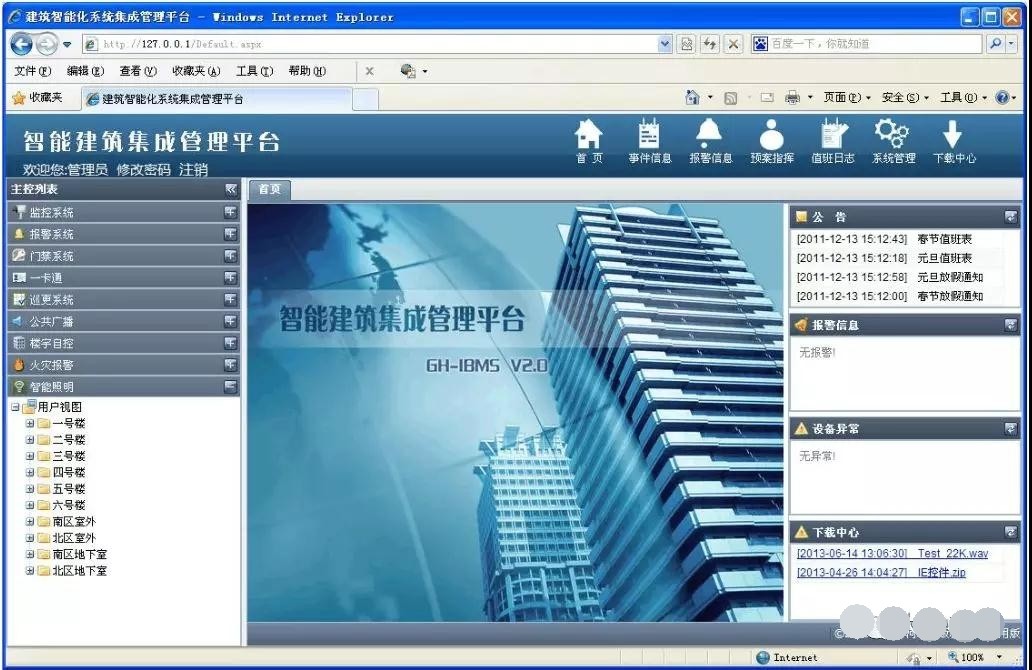This screenshot has width=1032, height=670.
Task: Click the 修改密码 link
Action: (x=144, y=170)
